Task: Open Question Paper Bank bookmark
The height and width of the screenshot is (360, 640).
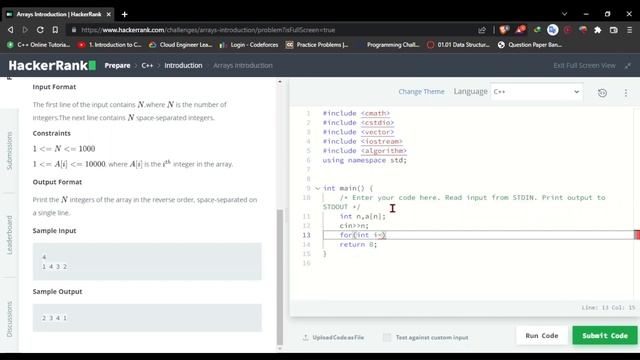Action: (x=530, y=45)
